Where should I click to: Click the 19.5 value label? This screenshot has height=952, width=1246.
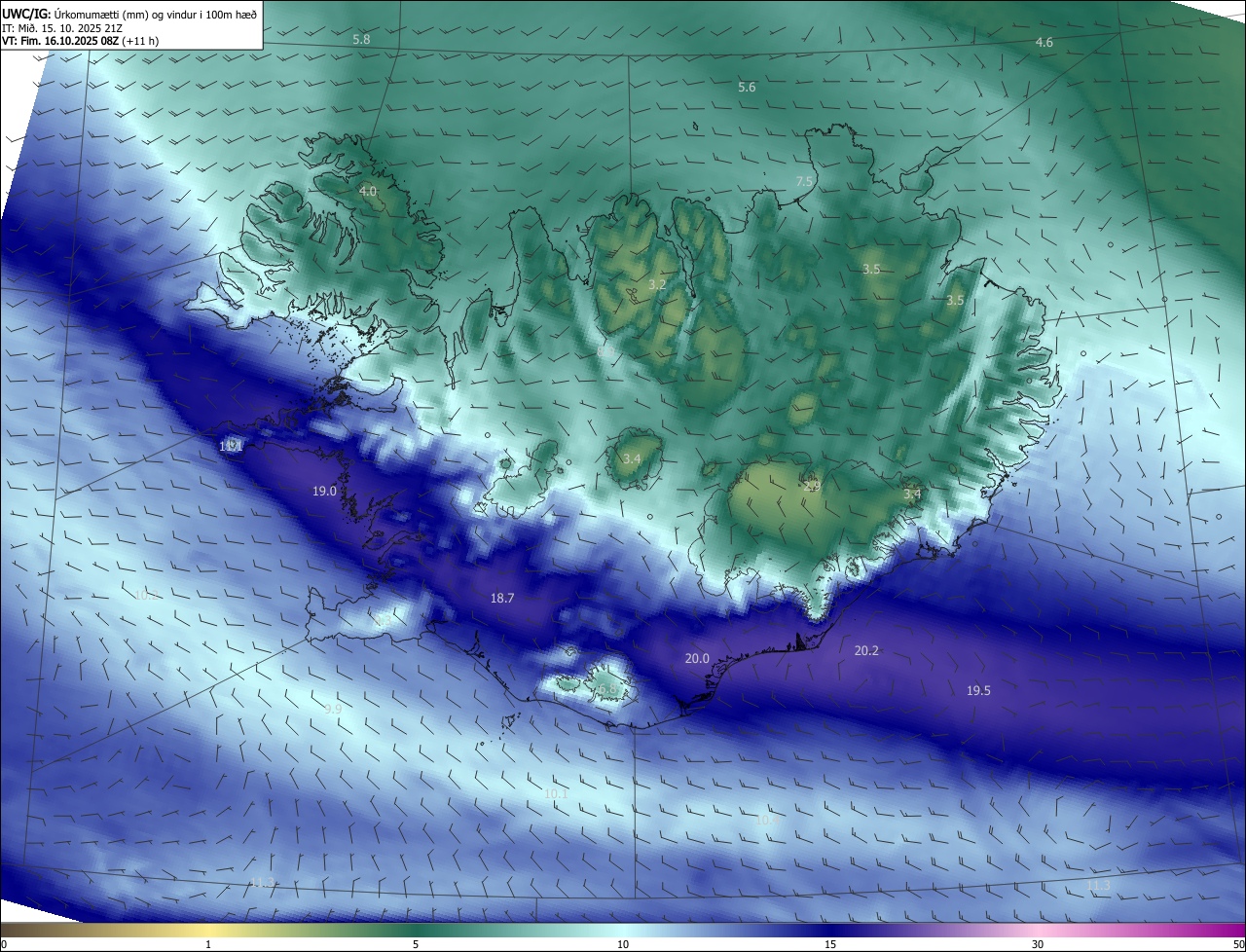[x=978, y=691]
